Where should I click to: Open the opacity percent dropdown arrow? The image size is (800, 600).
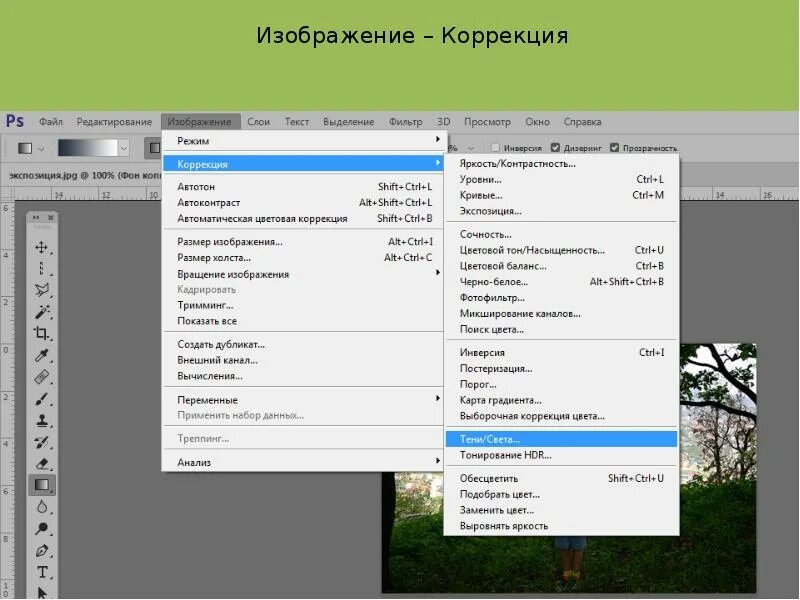(x=470, y=148)
